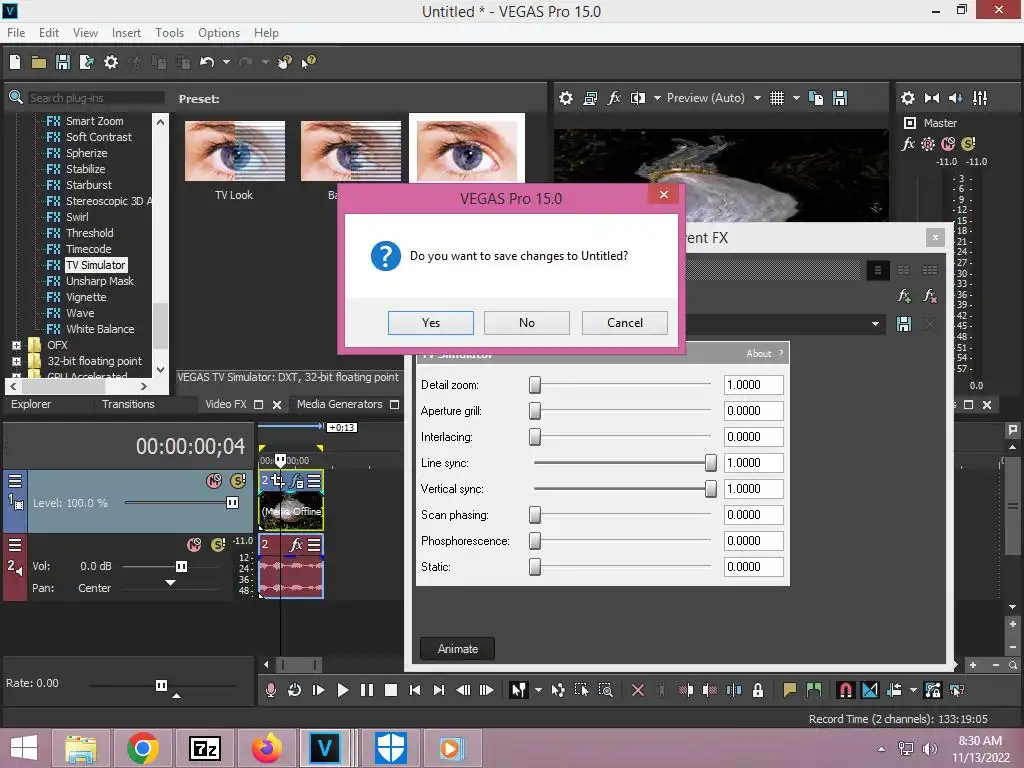Open audio track 2 more menu
1024x768 pixels.
(x=14, y=545)
